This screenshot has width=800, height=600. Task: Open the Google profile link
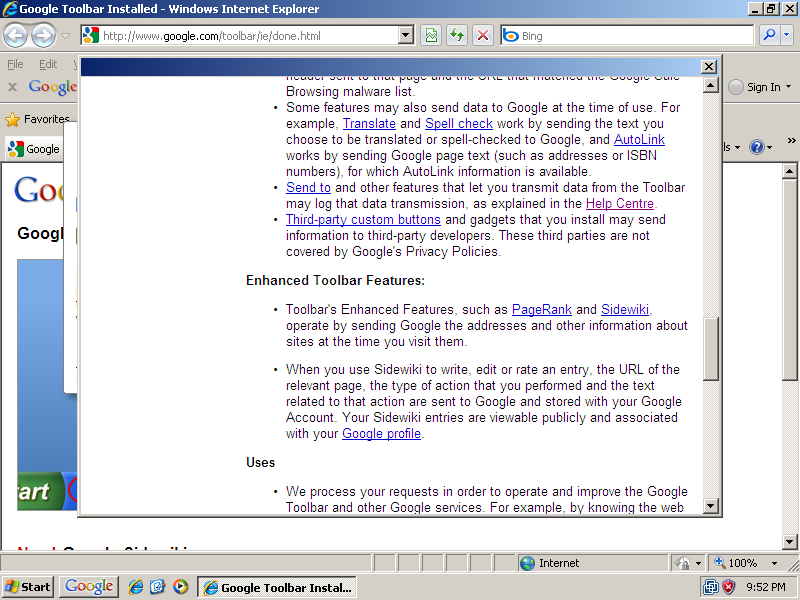381,434
